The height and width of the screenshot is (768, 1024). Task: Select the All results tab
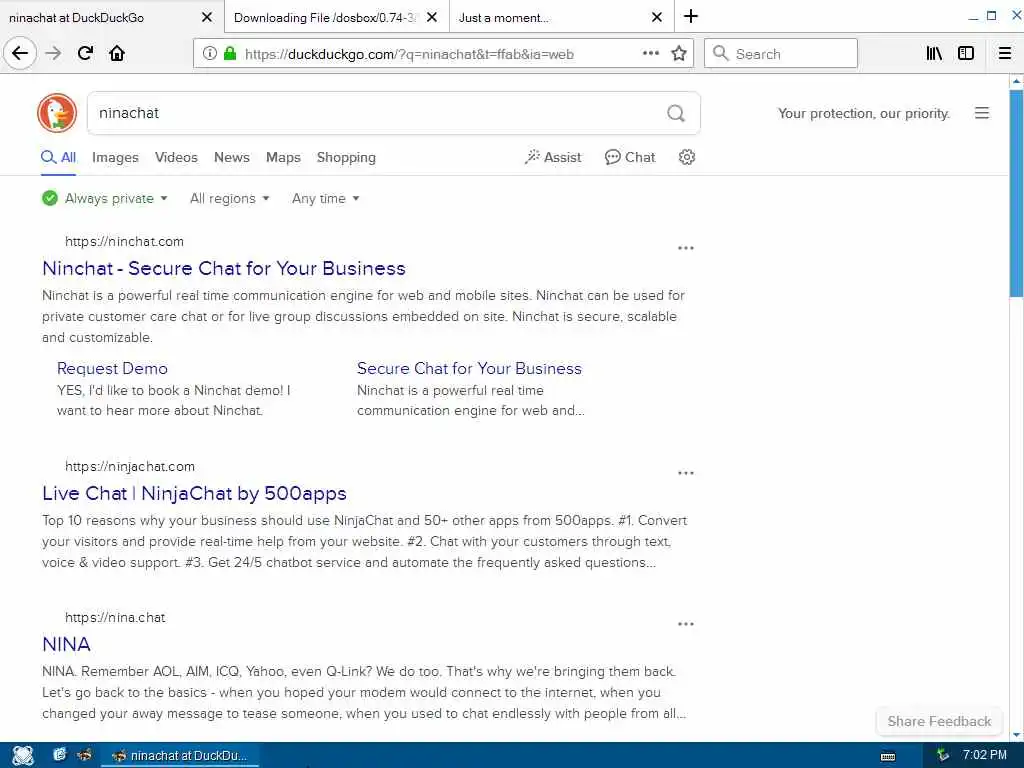(x=59, y=157)
